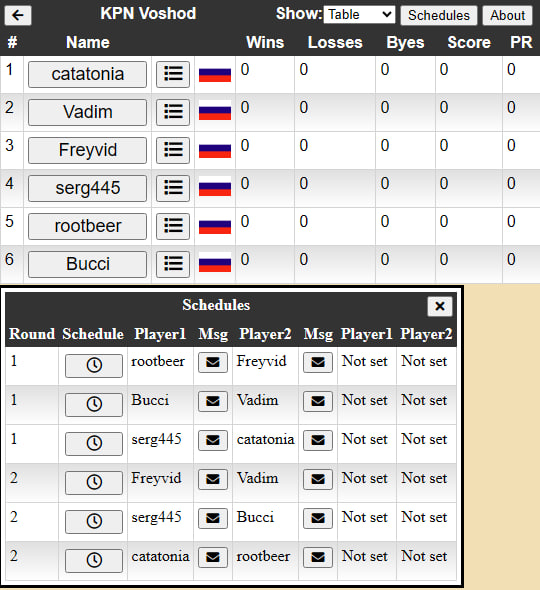Open list icon for catatonia row
The height and width of the screenshot is (590, 540).
coord(173,75)
